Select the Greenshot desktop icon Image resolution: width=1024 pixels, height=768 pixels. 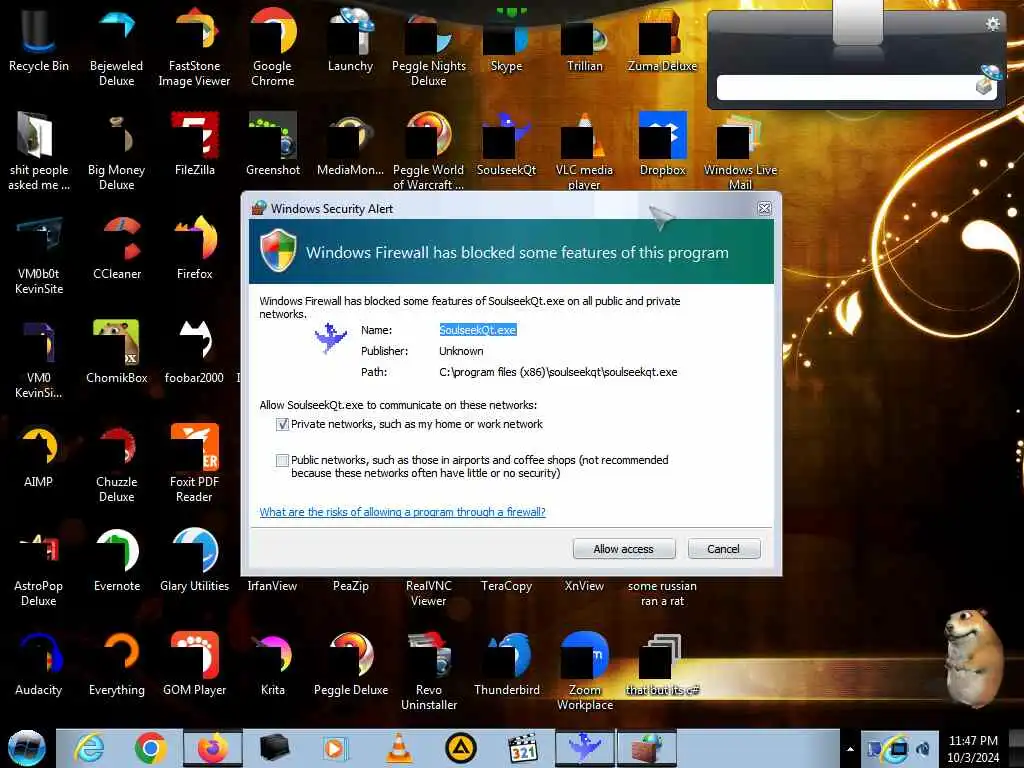coord(273,145)
